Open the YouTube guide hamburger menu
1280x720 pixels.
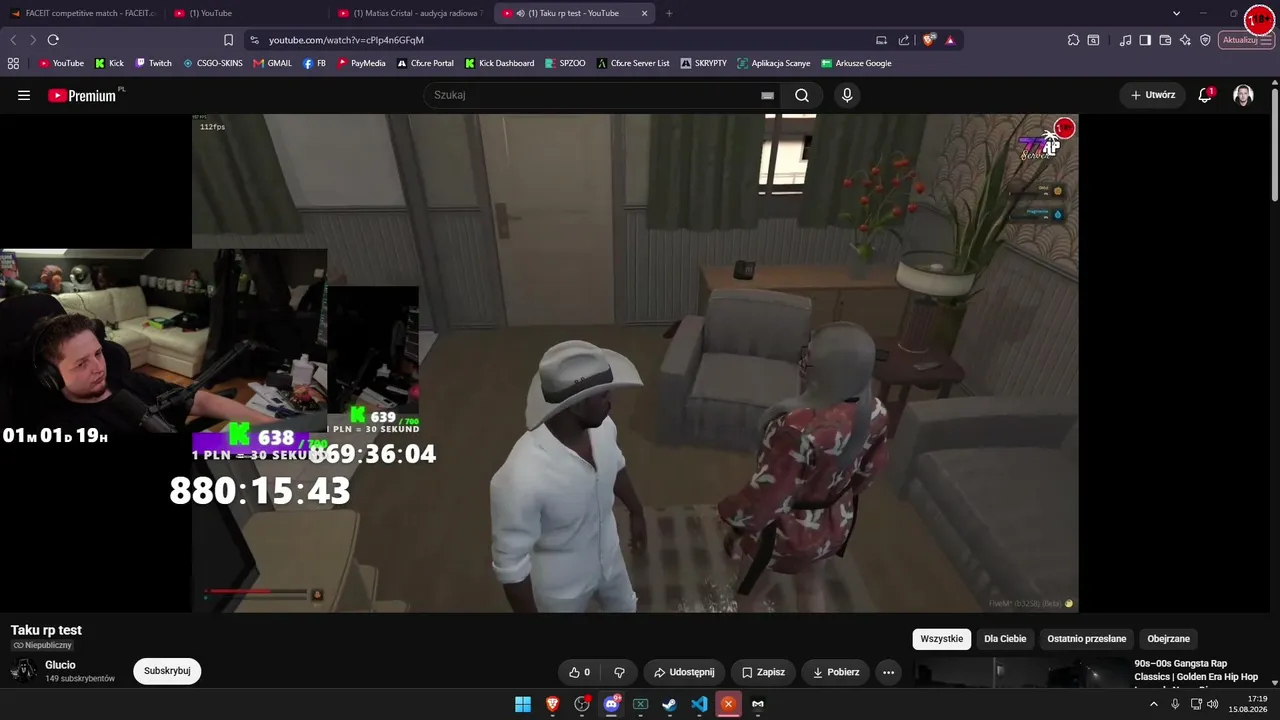tap(24, 95)
